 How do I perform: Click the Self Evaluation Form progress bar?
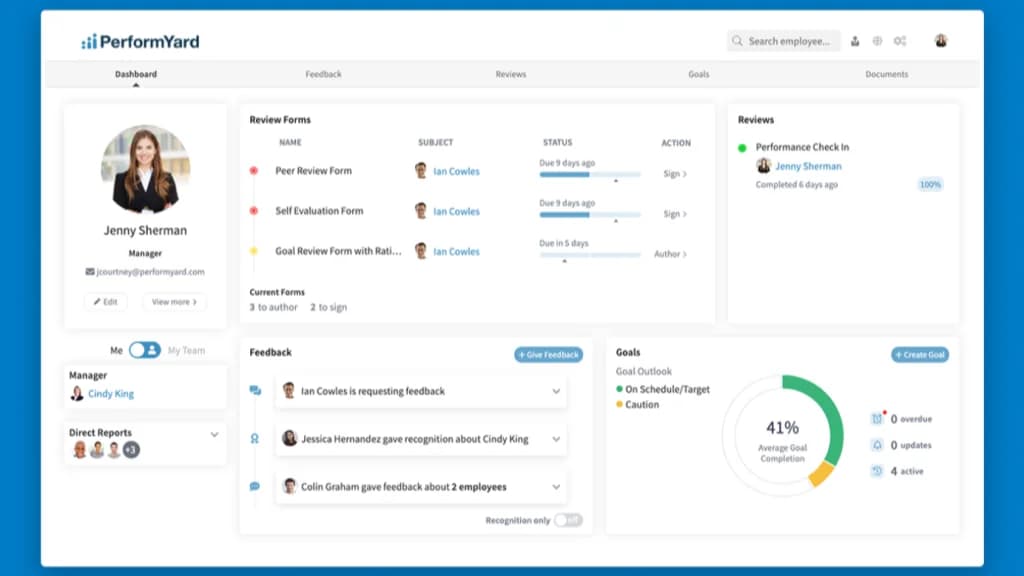point(590,214)
